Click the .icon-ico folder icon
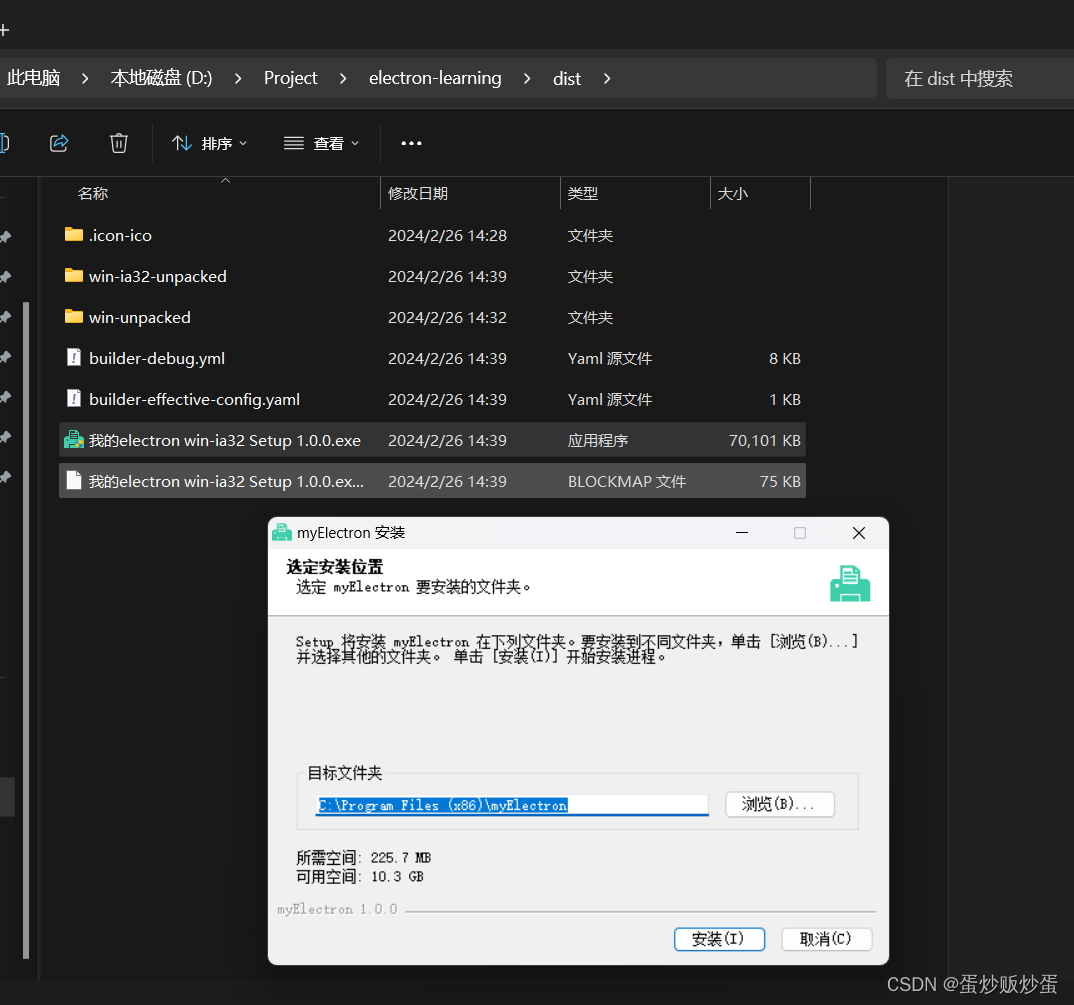 (74, 234)
